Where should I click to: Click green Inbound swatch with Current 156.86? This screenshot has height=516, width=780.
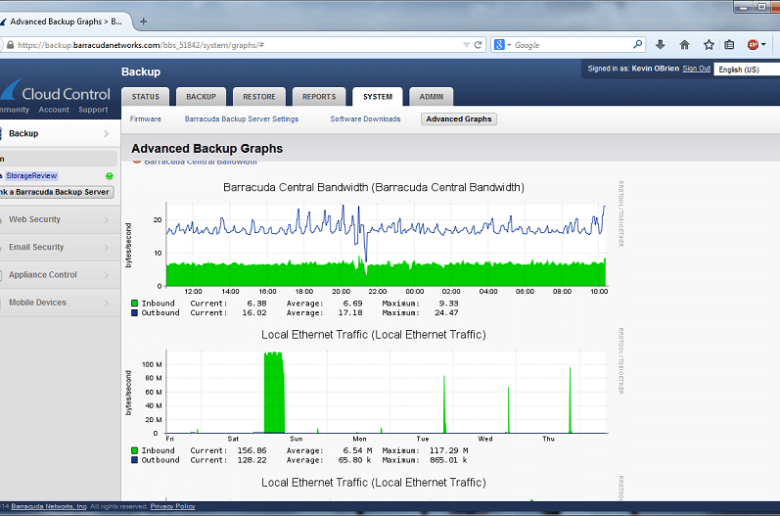[x=134, y=450]
